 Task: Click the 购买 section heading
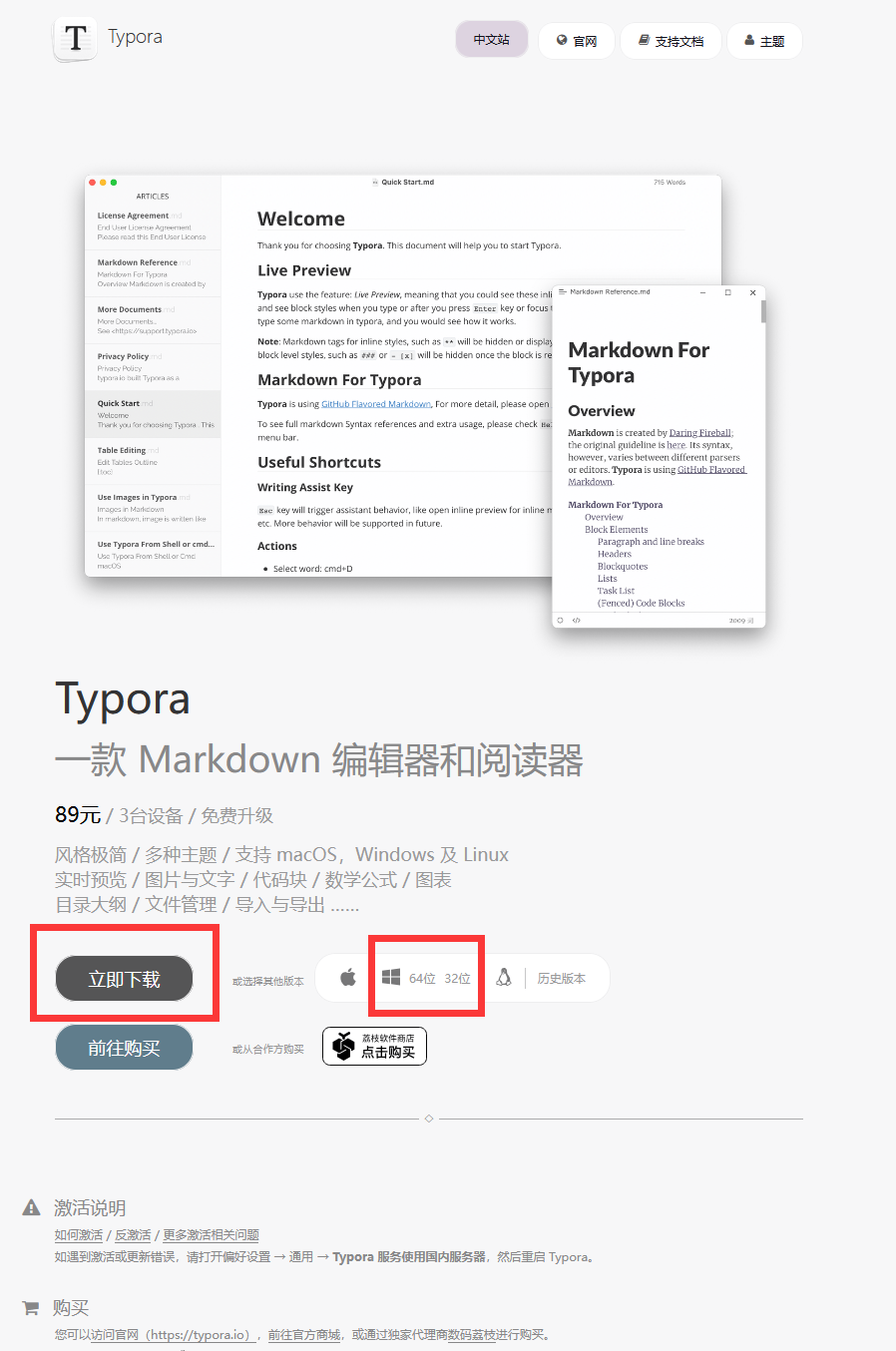click(x=71, y=1308)
